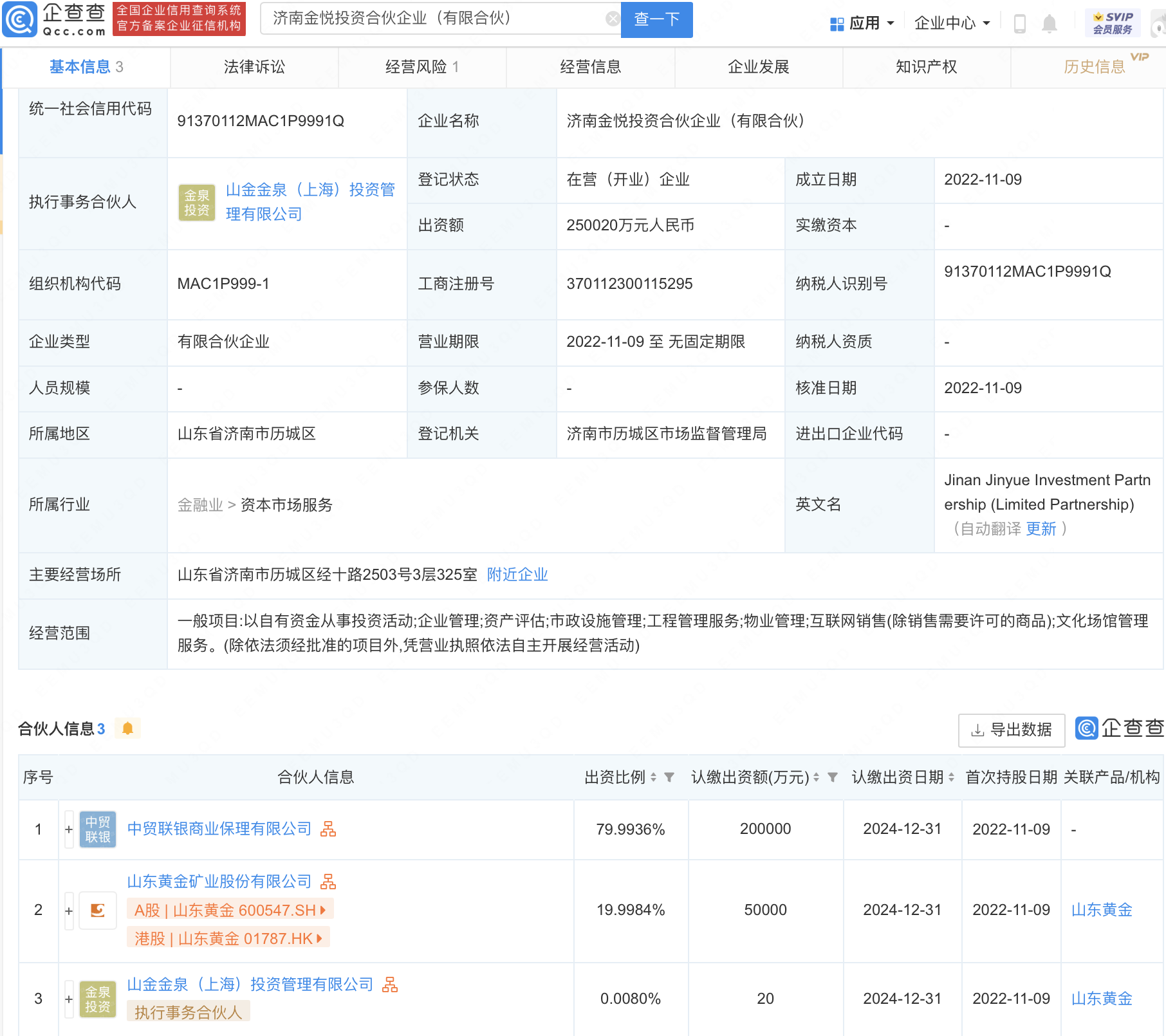
Task: Click the 查一下 search button
Action: click(657, 19)
